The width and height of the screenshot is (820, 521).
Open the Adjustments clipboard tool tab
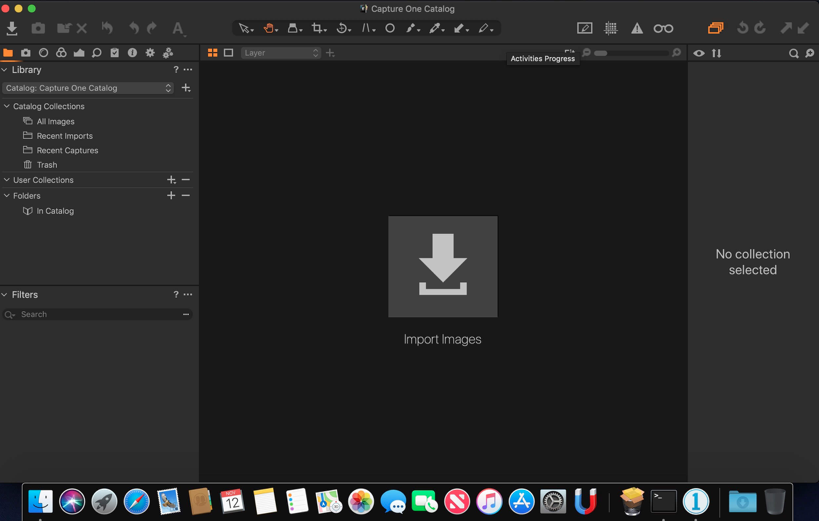115,53
